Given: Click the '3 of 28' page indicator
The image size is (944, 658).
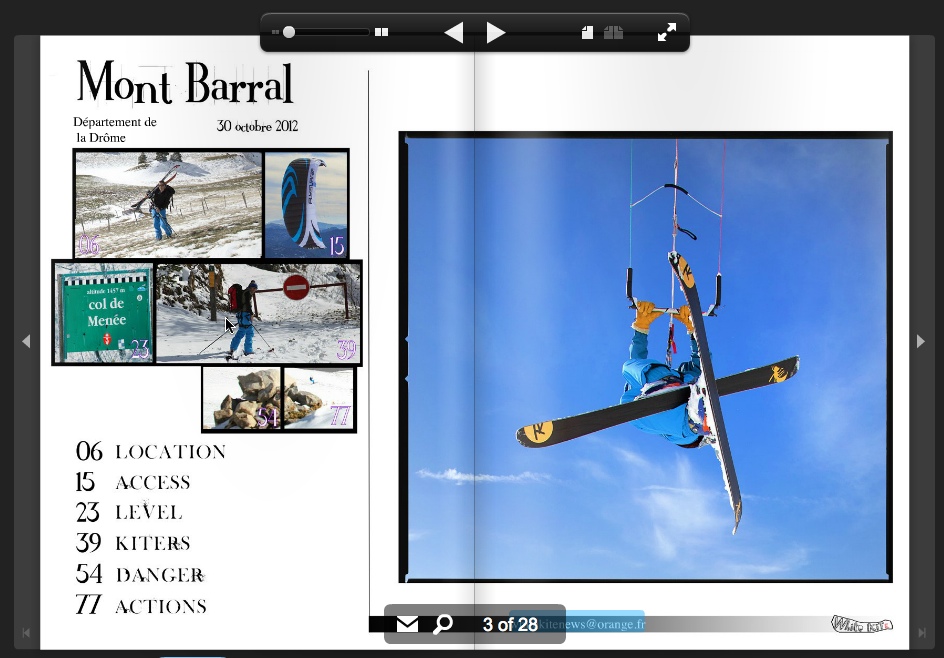Looking at the screenshot, I should coord(510,625).
